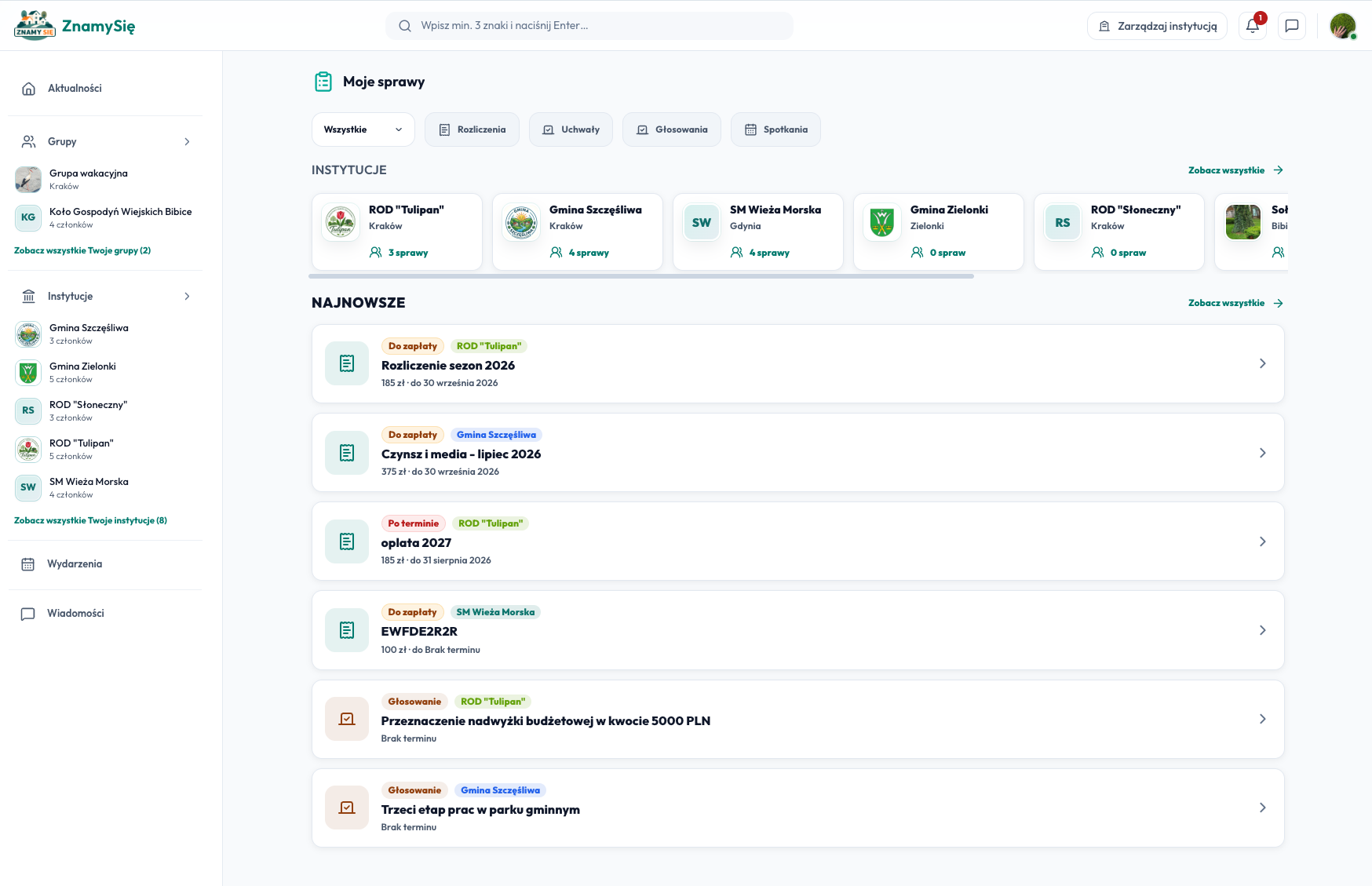The image size is (1372, 886).
Task: Open the Przeznaczenie nadwyżki row chevron
Action: [1262, 719]
